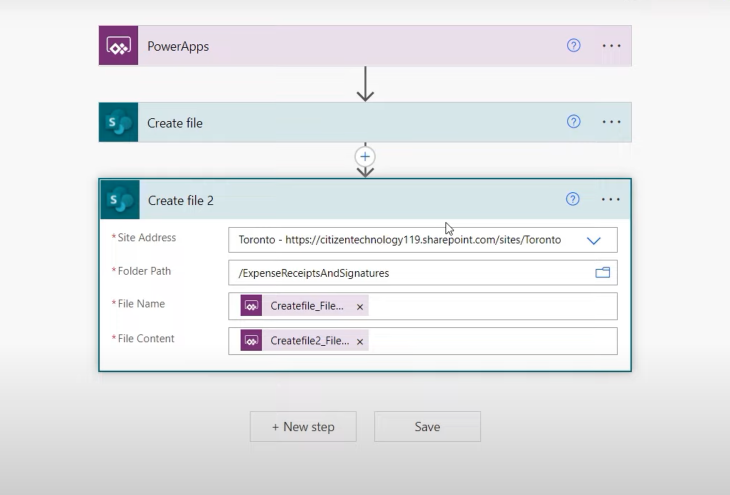
Task: Click the PowerApps icon on the Createfile2_File token
Action: pyautogui.click(x=251, y=341)
